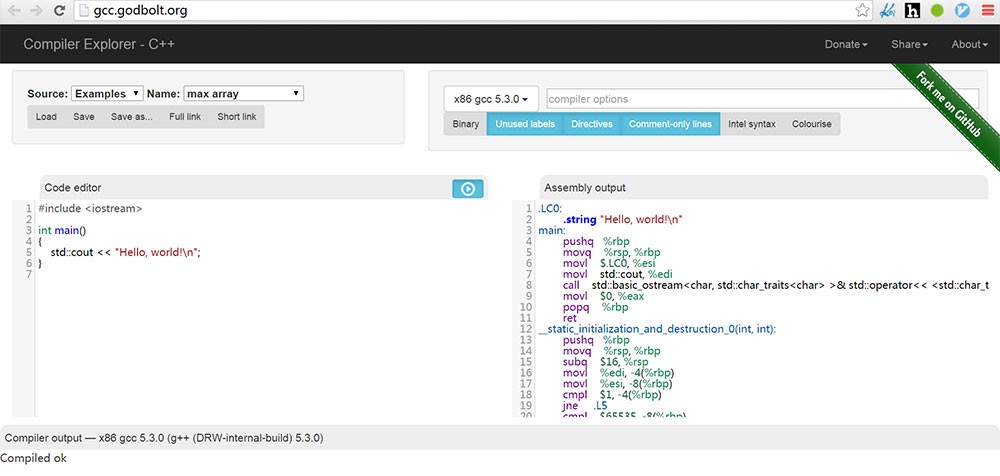Click the browser back arrow
The height and width of the screenshot is (476, 1000).
point(14,11)
